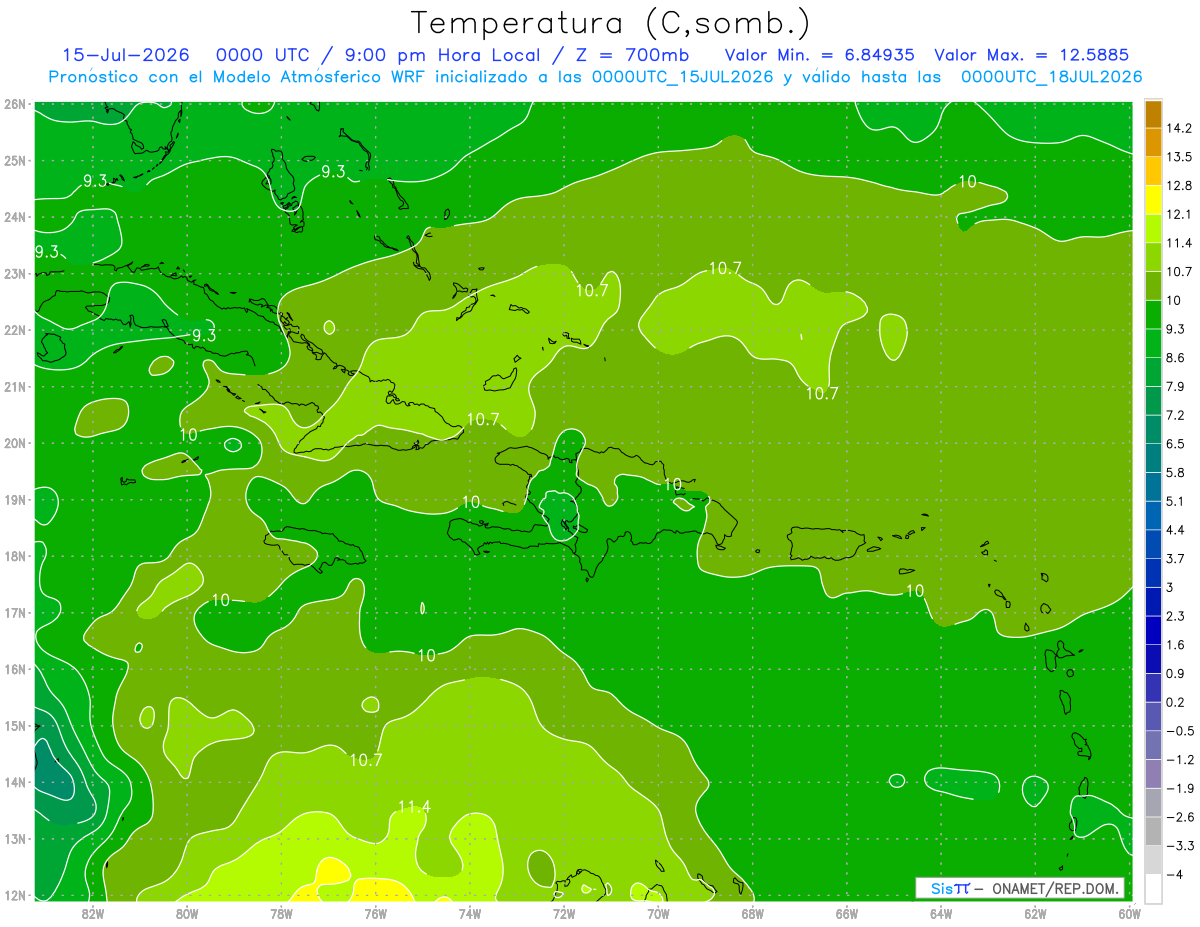The width and height of the screenshot is (1200, 927).
Task: Click the '78W' longitude axis label
Action: (x=281, y=912)
